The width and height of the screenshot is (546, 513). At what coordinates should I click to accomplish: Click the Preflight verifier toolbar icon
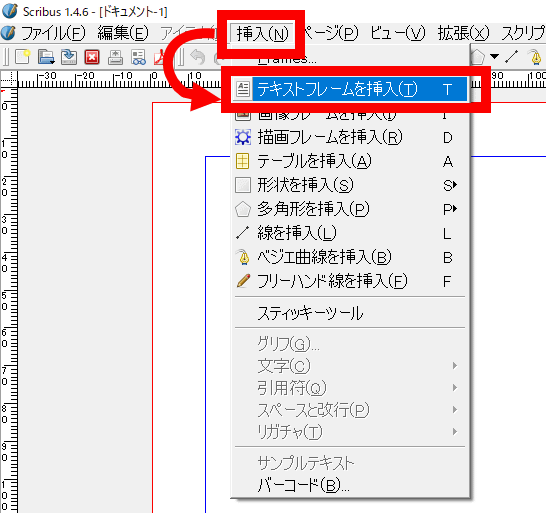138,57
